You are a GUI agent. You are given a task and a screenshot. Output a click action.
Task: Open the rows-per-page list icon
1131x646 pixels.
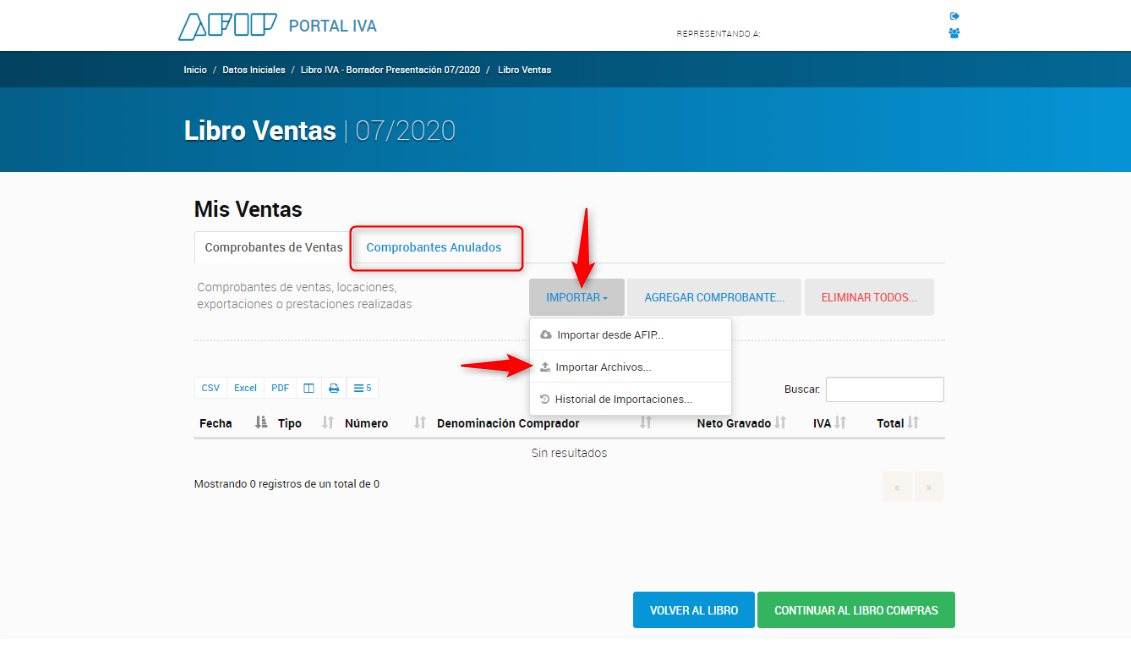pyautogui.click(x=362, y=388)
